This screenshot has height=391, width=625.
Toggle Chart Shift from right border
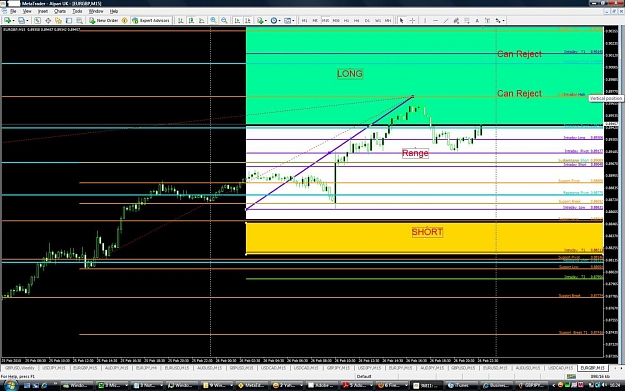point(248,20)
